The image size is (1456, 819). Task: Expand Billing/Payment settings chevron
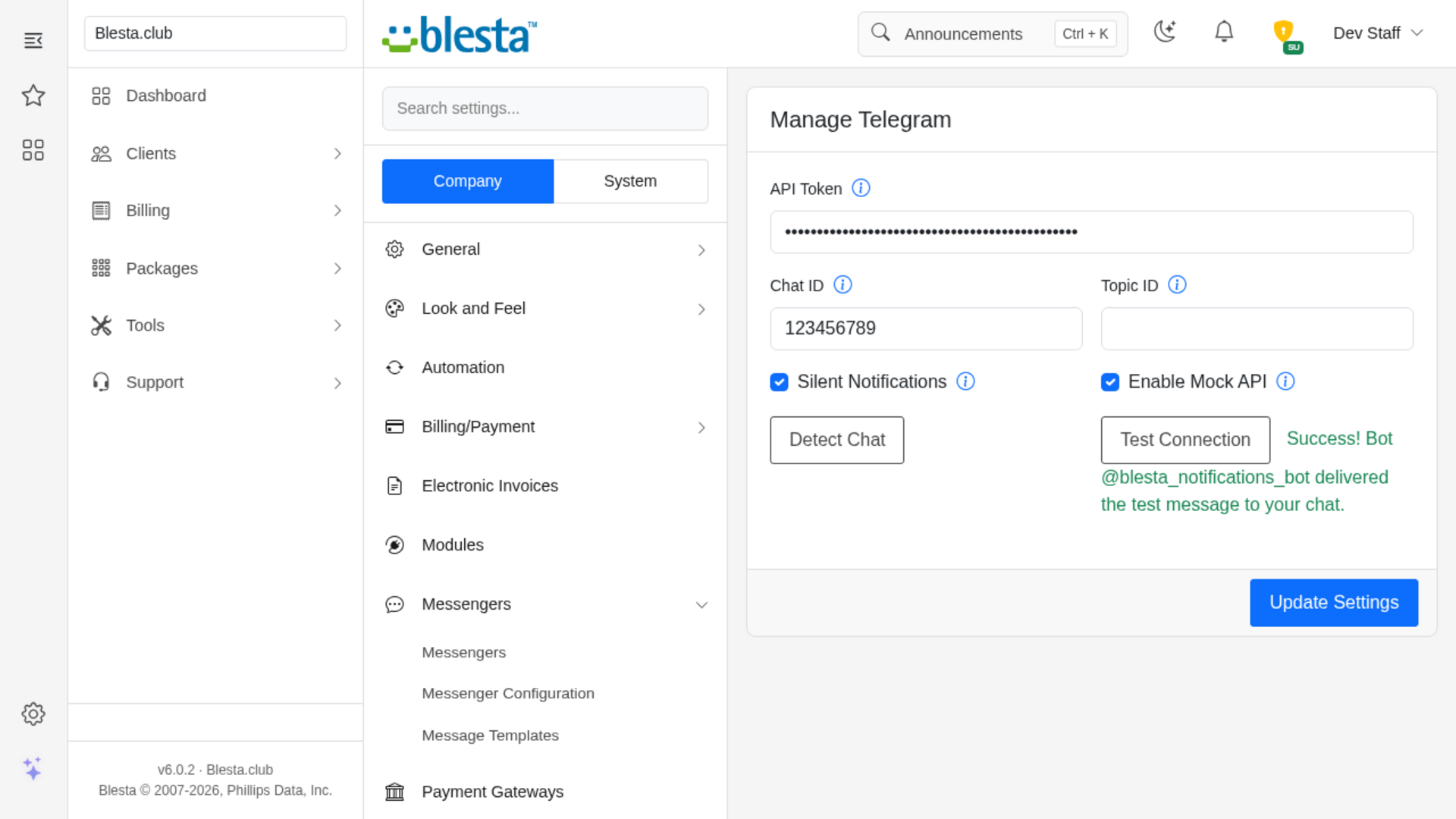pyautogui.click(x=701, y=428)
